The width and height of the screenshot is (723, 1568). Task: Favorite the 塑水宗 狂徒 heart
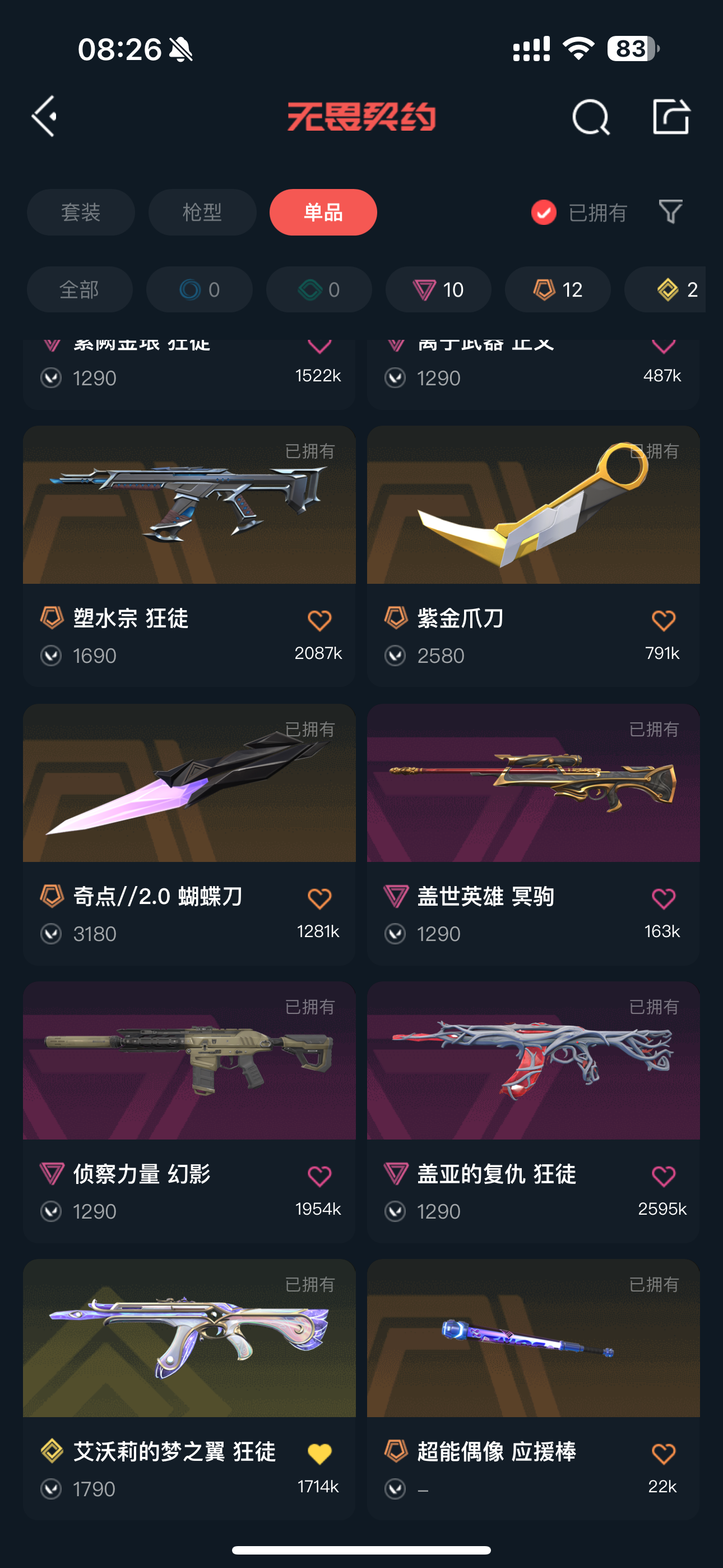[x=319, y=620]
